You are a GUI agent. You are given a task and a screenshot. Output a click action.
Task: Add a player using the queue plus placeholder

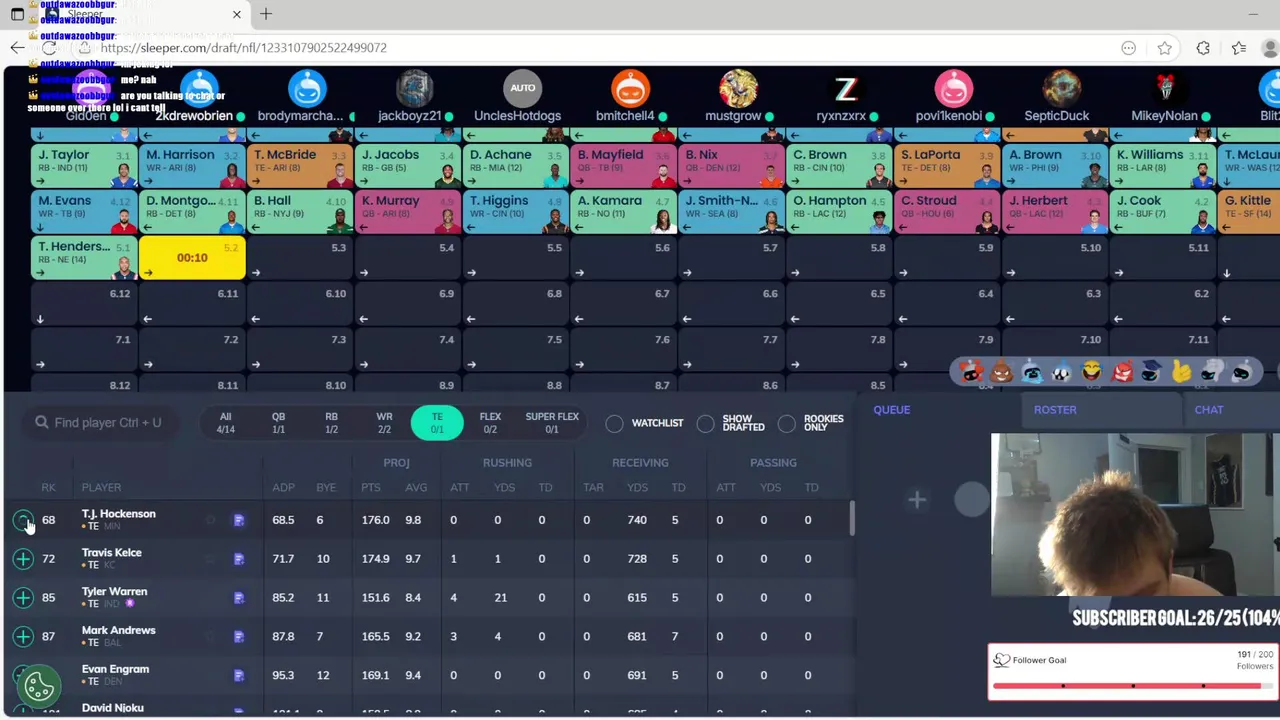(917, 500)
